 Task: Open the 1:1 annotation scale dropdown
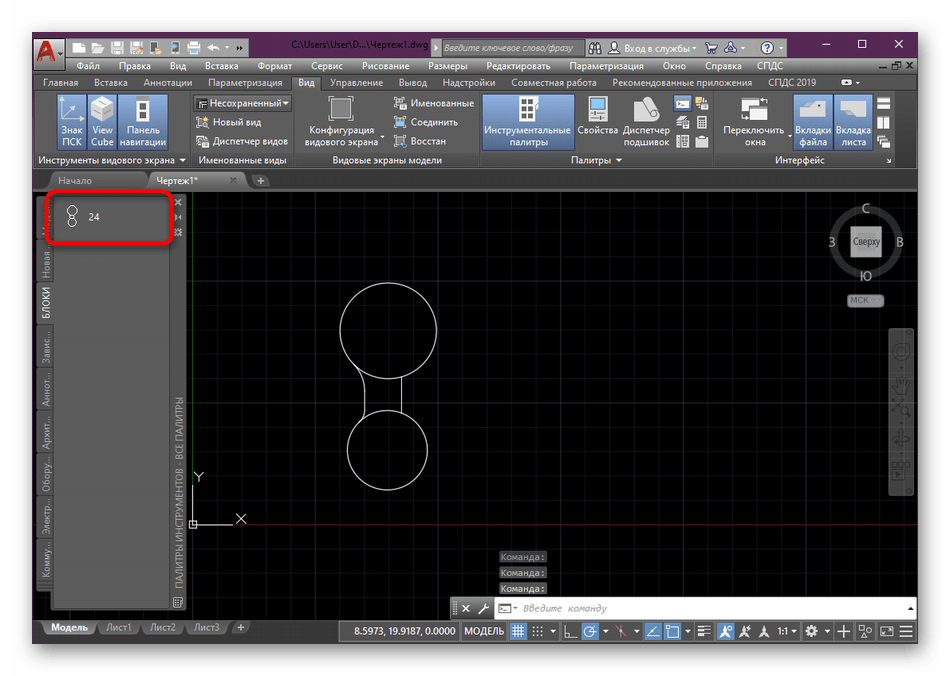(788, 631)
